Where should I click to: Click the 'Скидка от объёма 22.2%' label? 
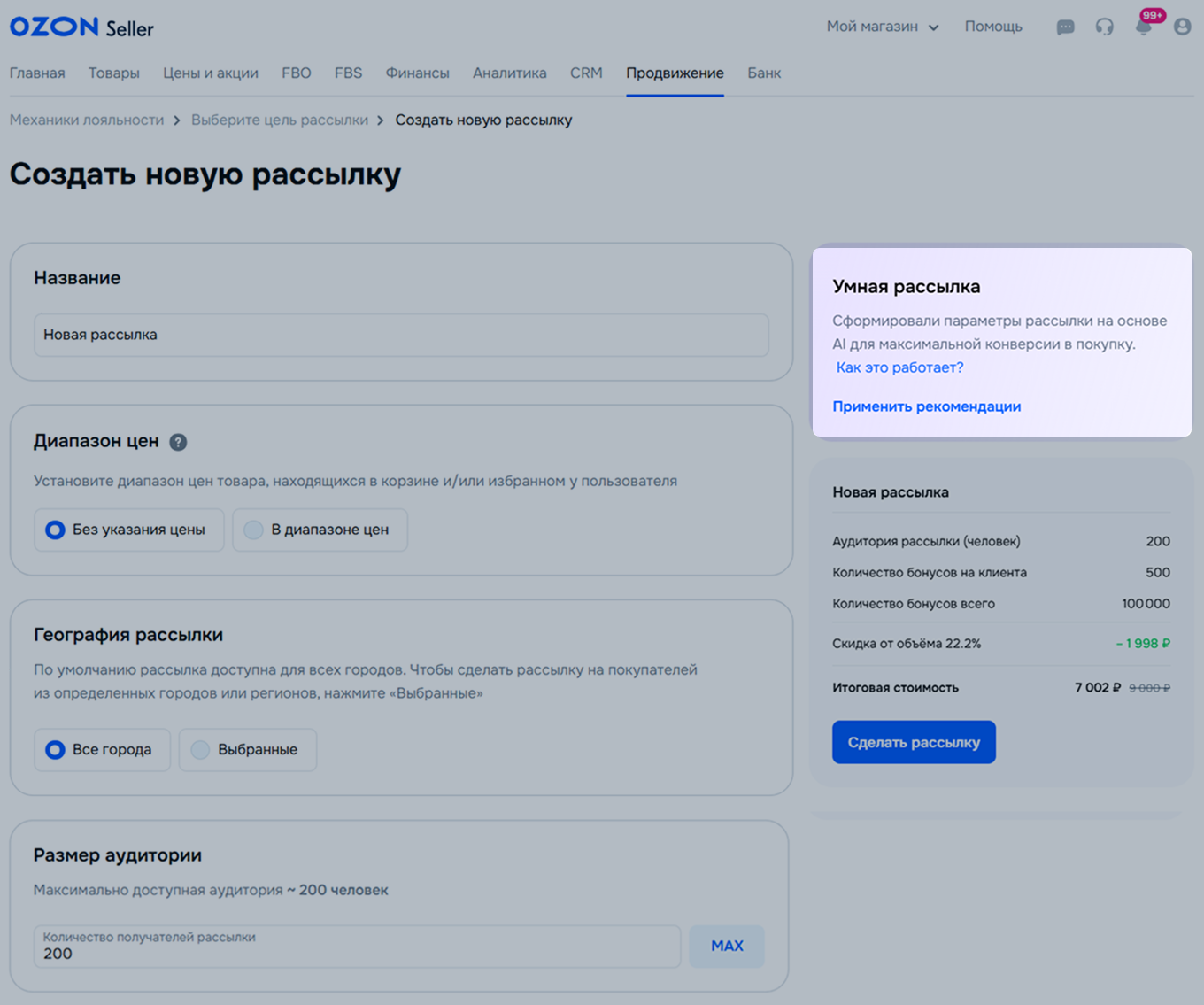click(x=907, y=644)
